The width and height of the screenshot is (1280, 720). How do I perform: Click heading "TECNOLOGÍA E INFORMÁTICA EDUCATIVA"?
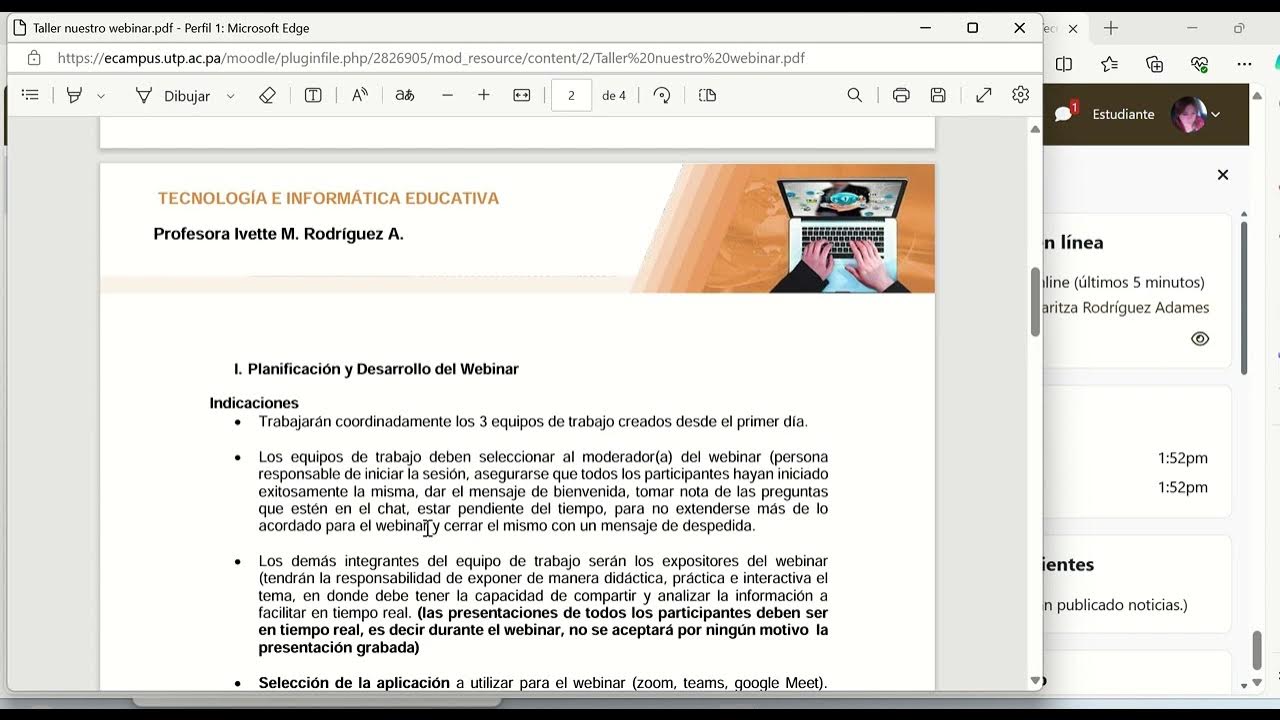click(328, 198)
